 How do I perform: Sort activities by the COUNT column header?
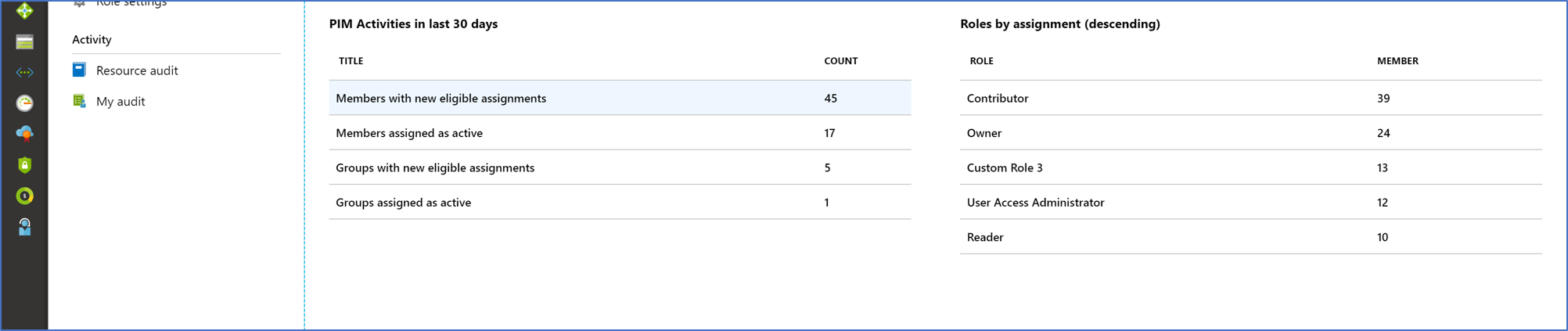pos(840,61)
